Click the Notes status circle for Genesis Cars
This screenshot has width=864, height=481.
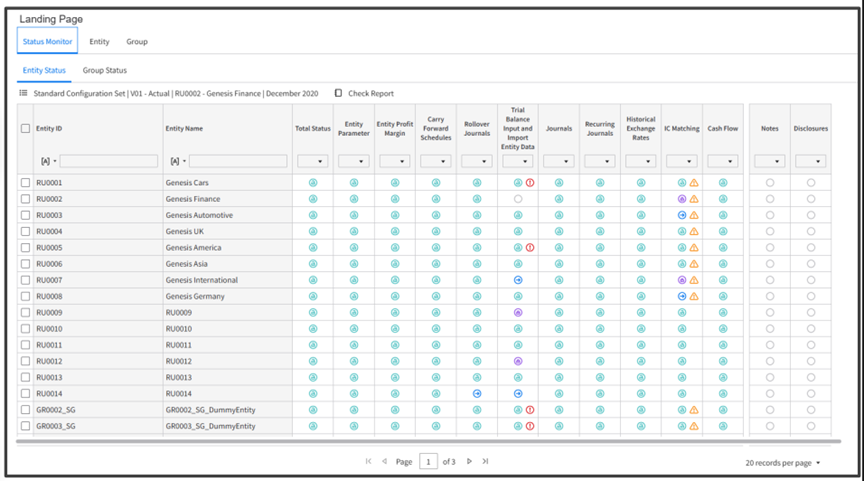pyautogui.click(x=770, y=182)
